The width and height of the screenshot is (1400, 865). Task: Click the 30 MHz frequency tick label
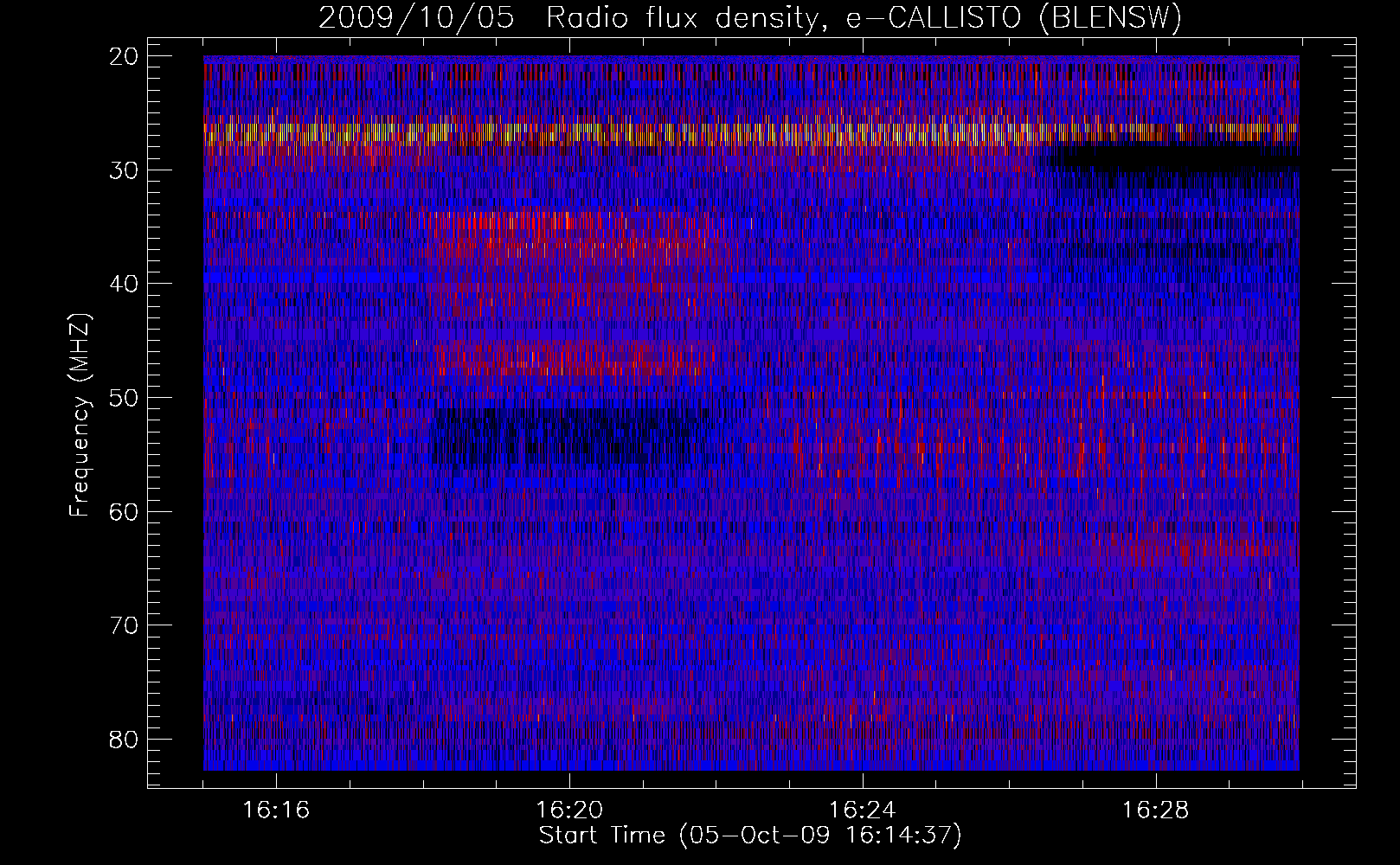pyautogui.click(x=124, y=170)
